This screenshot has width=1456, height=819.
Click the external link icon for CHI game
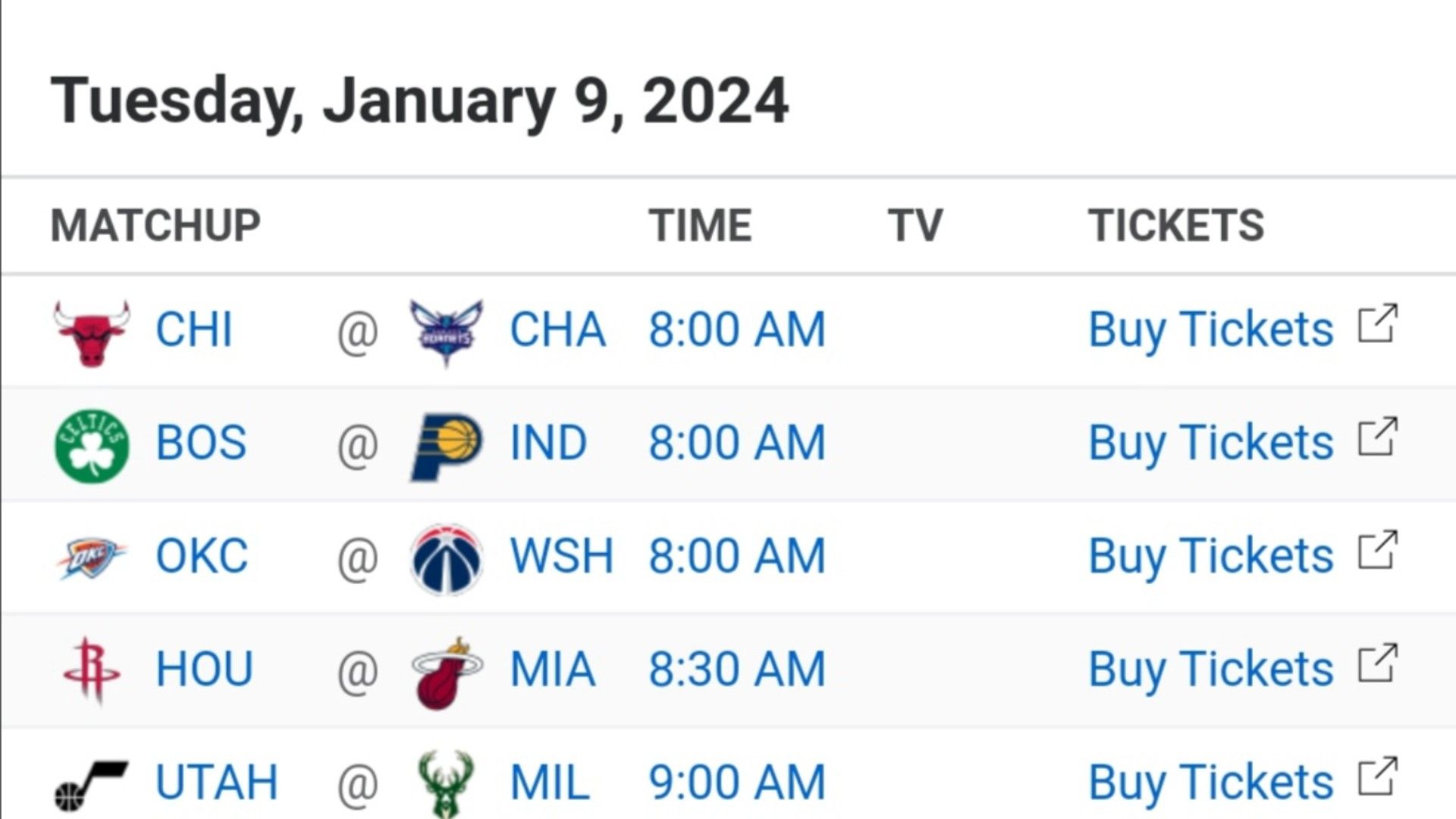click(x=1377, y=325)
